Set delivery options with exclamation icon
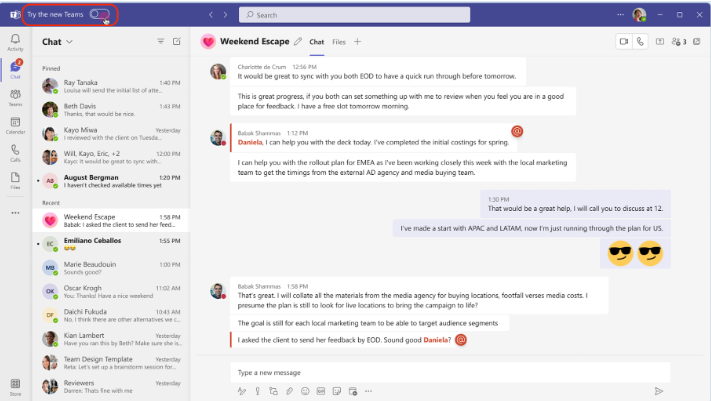The image size is (711, 401). (x=258, y=391)
